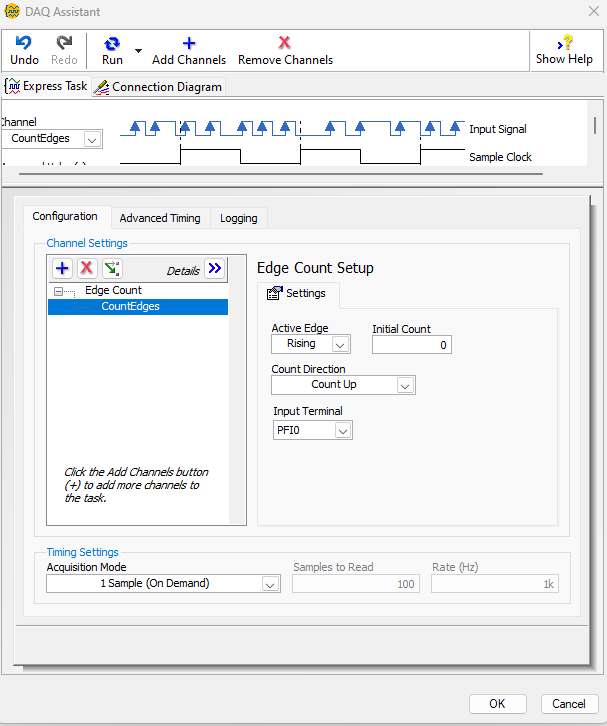607x726 pixels.
Task: Add a channel with blue plus button
Action: (x=62, y=268)
